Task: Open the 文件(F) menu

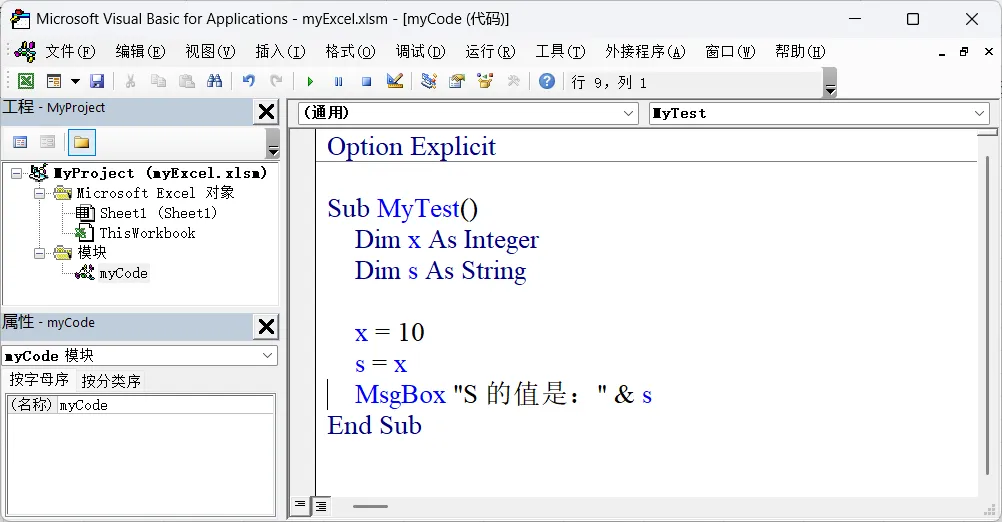Action: click(70, 51)
